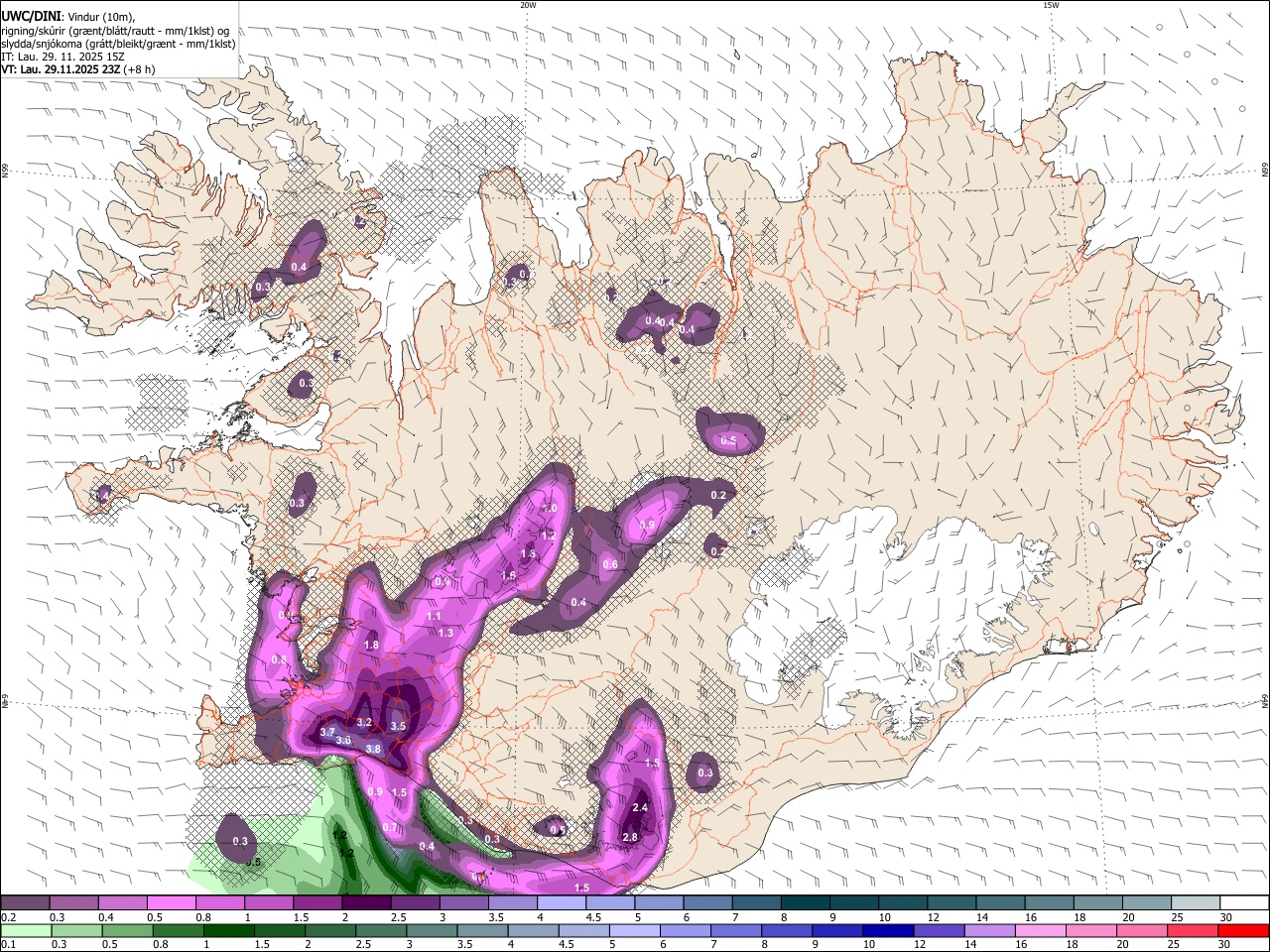Pick top legend swatch between 25 and 30
Viewport: 1270px width, 952px height.
click(1197, 903)
